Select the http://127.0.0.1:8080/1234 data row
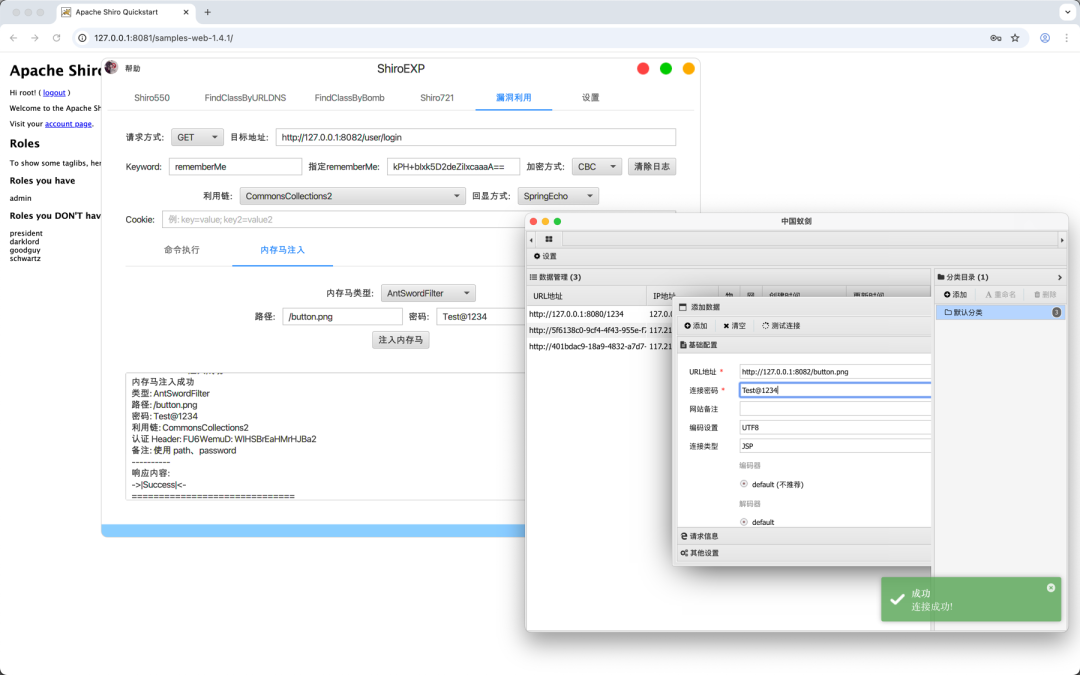Image resolution: width=1080 pixels, height=675 pixels. [x=600, y=314]
